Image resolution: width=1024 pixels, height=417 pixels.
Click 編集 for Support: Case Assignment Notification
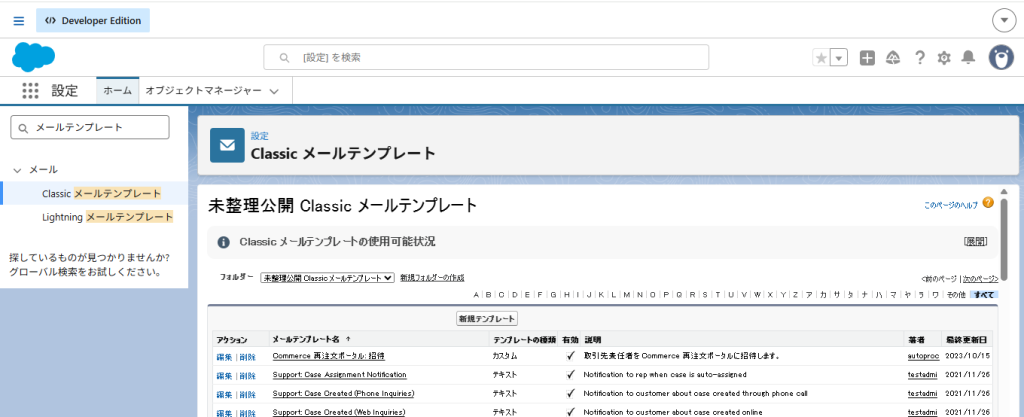pyautogui.click(x=224, y=376)
